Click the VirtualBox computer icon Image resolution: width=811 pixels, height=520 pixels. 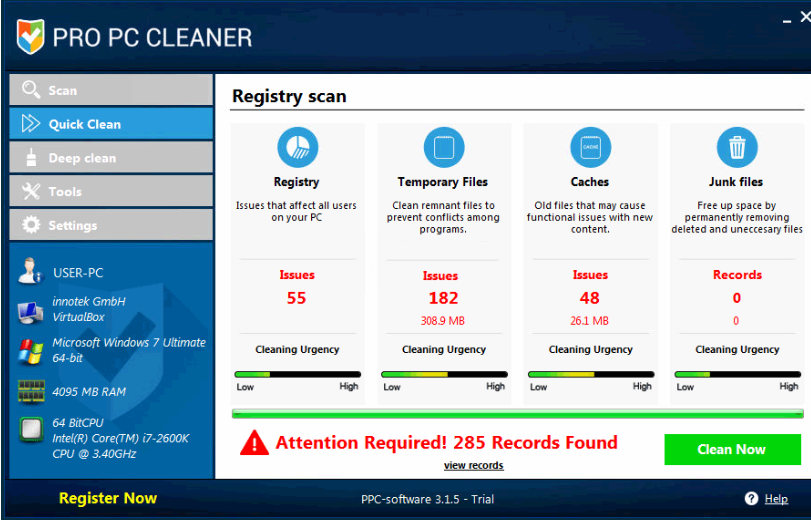point(31,312)
